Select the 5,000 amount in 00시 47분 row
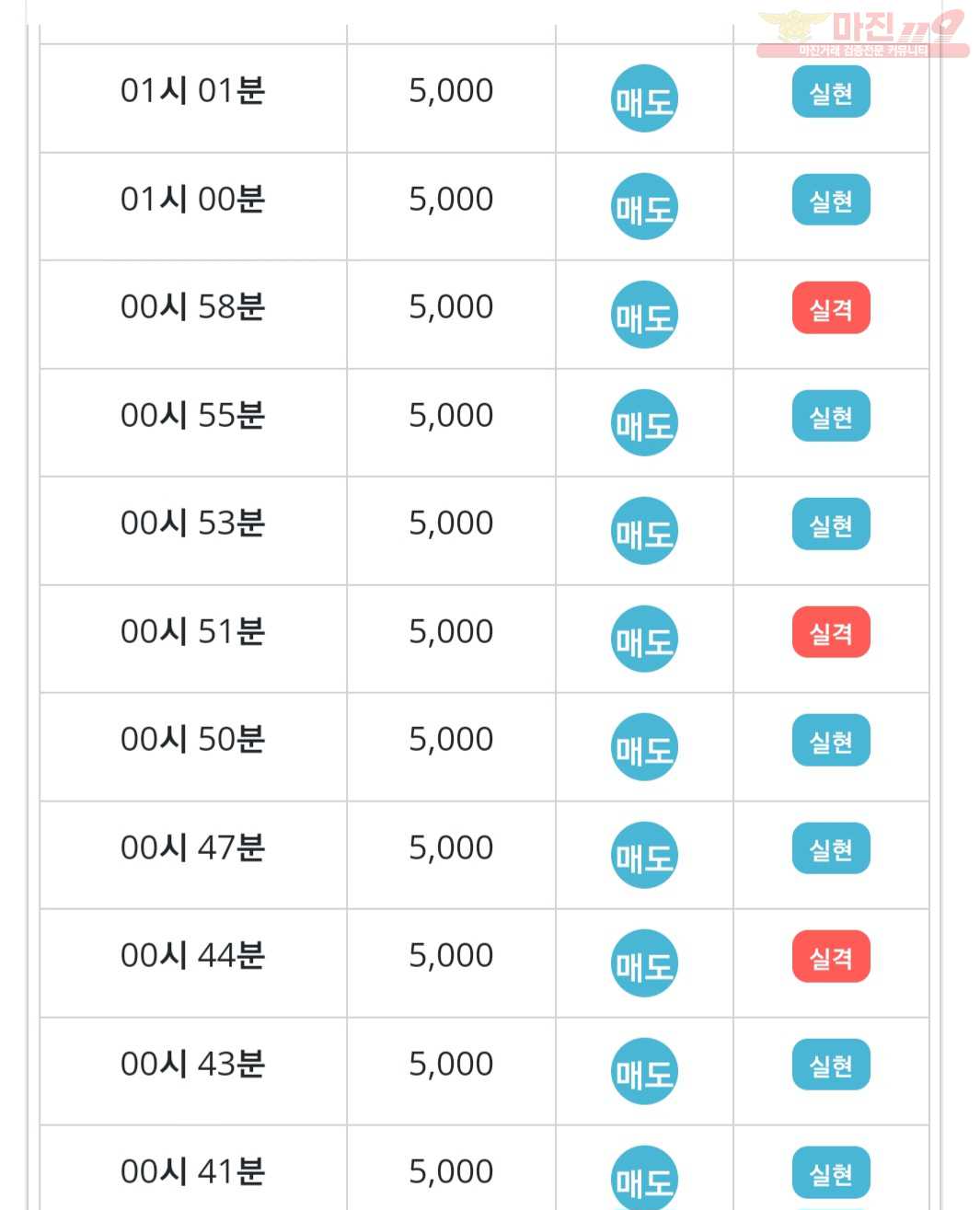Screen dimensions: 980x1210 point(451,847)
